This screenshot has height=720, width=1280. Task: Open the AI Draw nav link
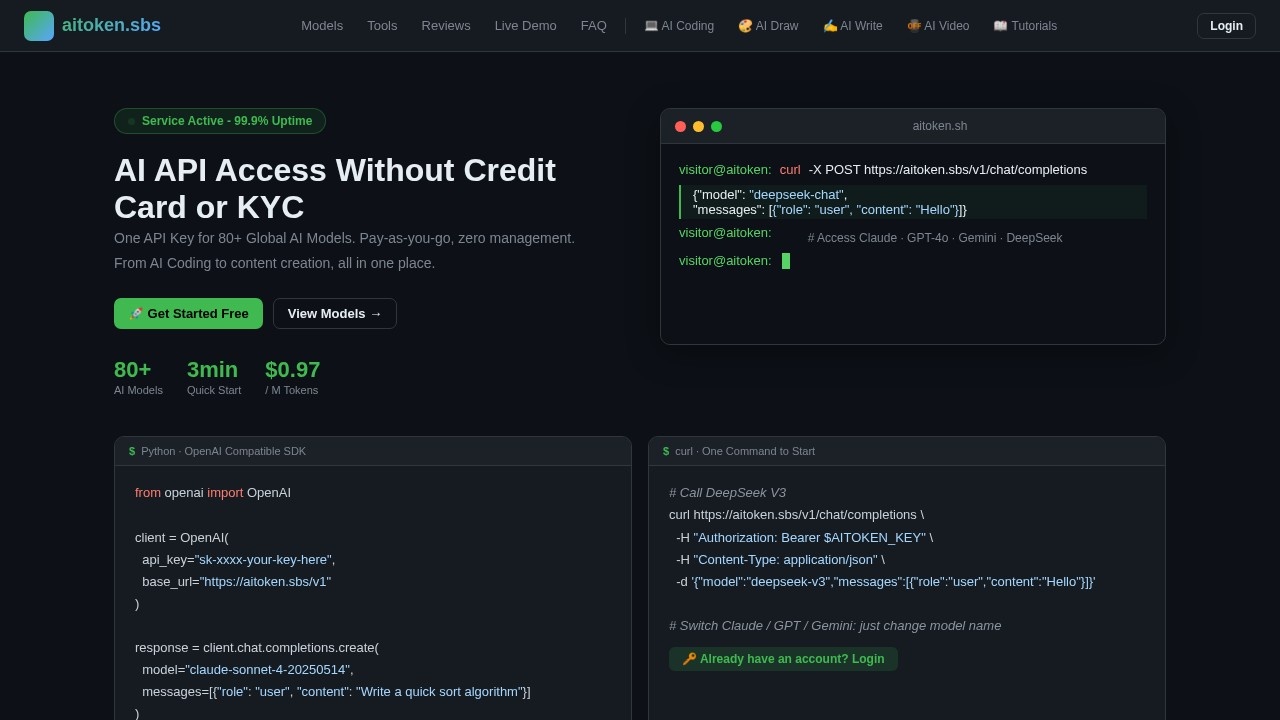[x=768, y=26]
